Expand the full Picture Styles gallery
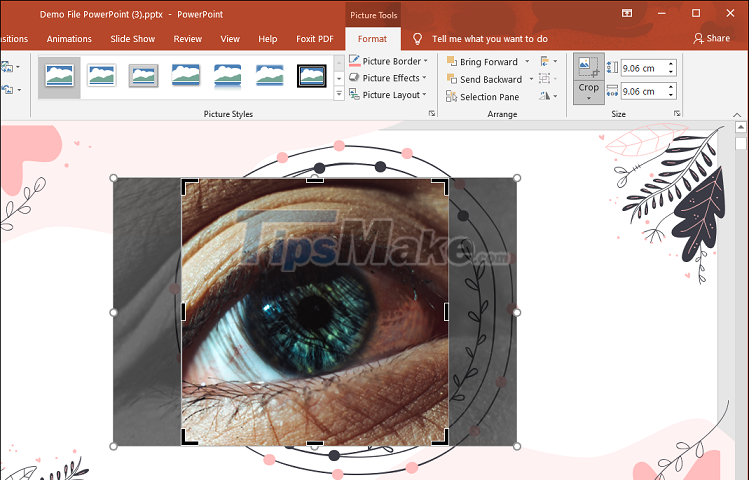 coord(339,94)
